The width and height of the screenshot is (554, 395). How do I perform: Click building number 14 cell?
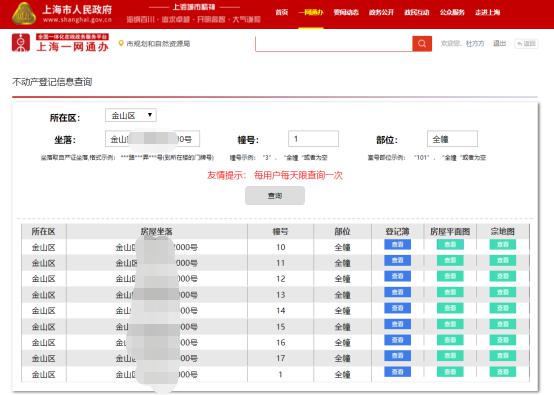[x=281, y=311]
